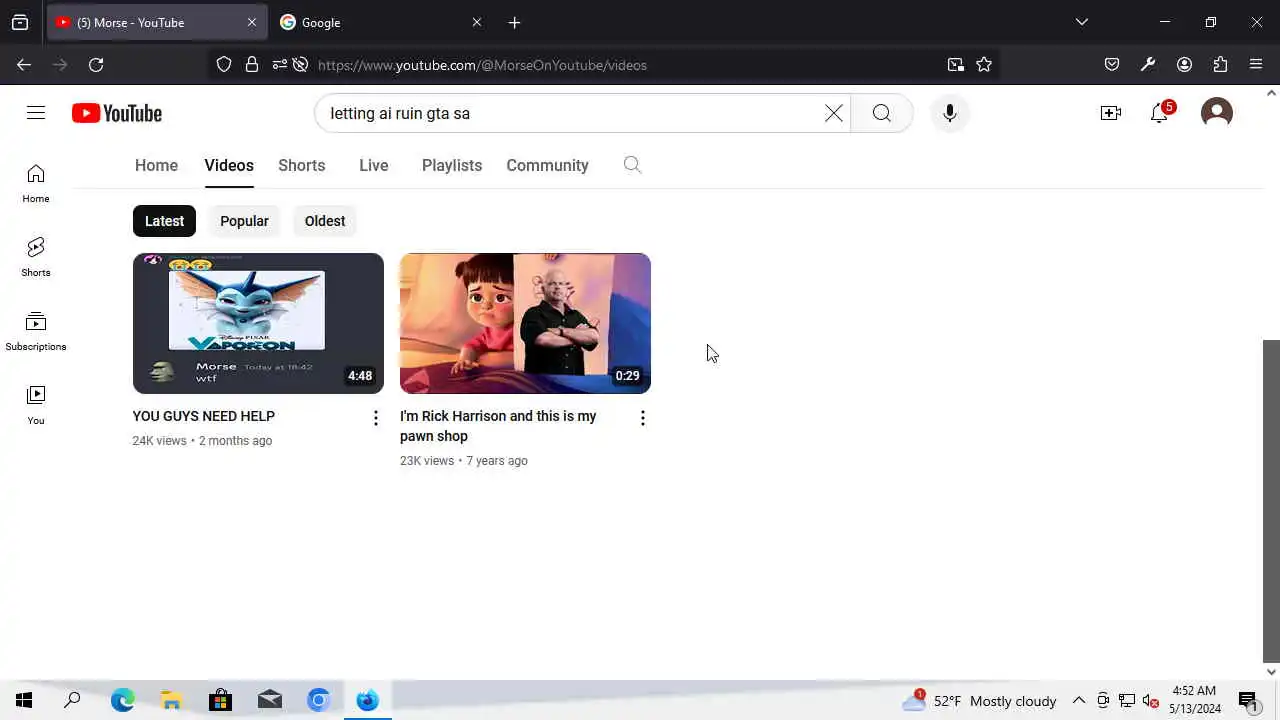
Task: Start voice search with the microphone icon
Action: 949,113
